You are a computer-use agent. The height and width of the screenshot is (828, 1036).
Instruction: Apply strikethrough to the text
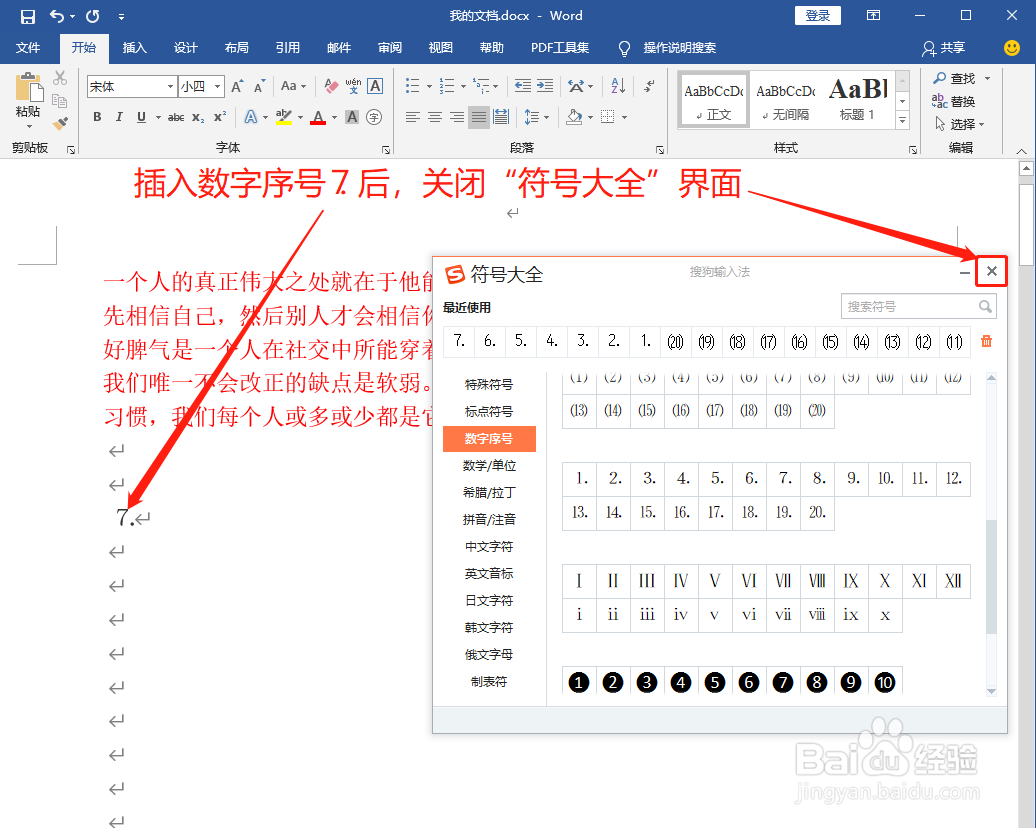177,117
